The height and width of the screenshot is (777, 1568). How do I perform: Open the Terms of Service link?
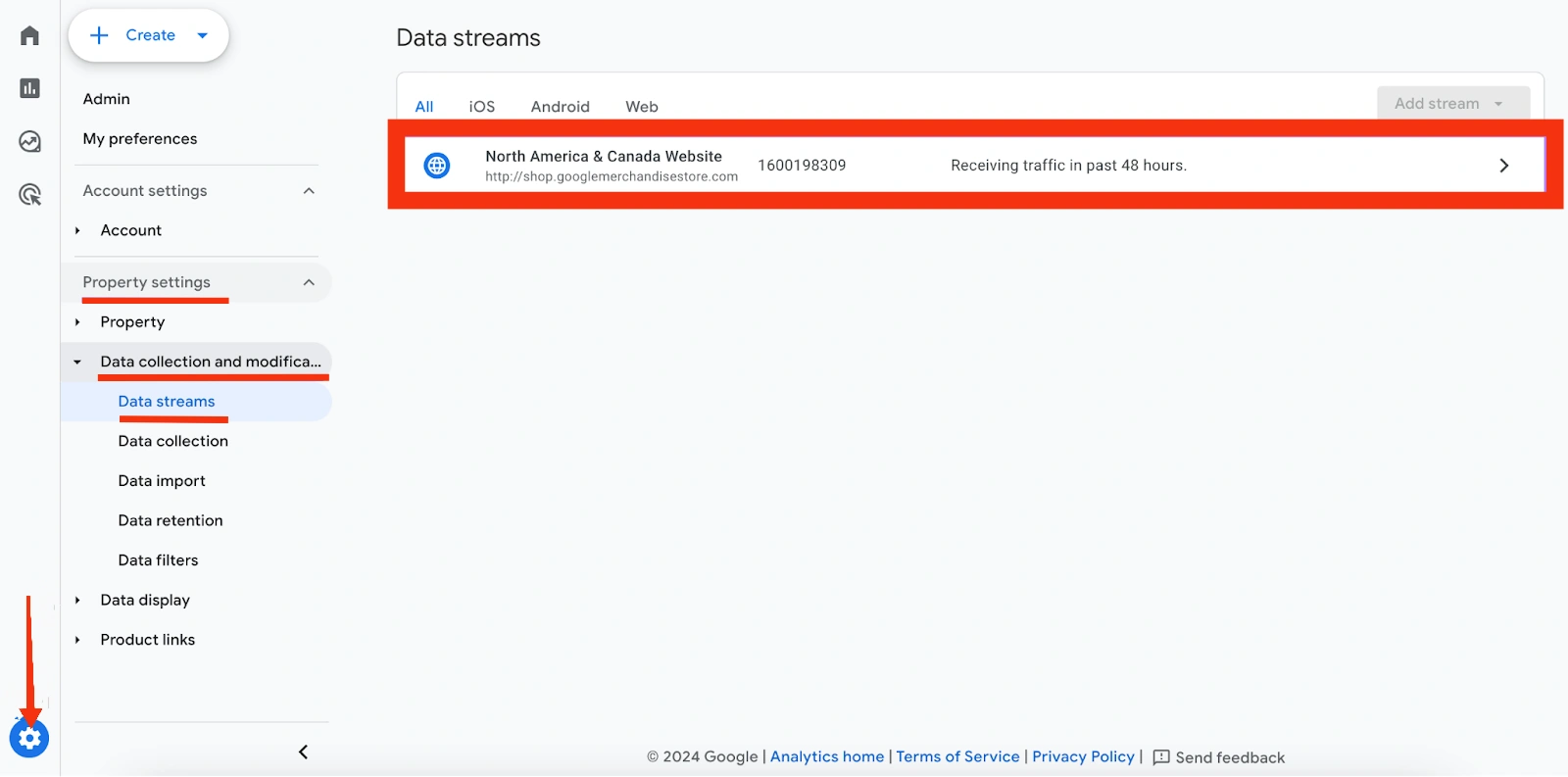pyautogui.click(x=957, y=756)
